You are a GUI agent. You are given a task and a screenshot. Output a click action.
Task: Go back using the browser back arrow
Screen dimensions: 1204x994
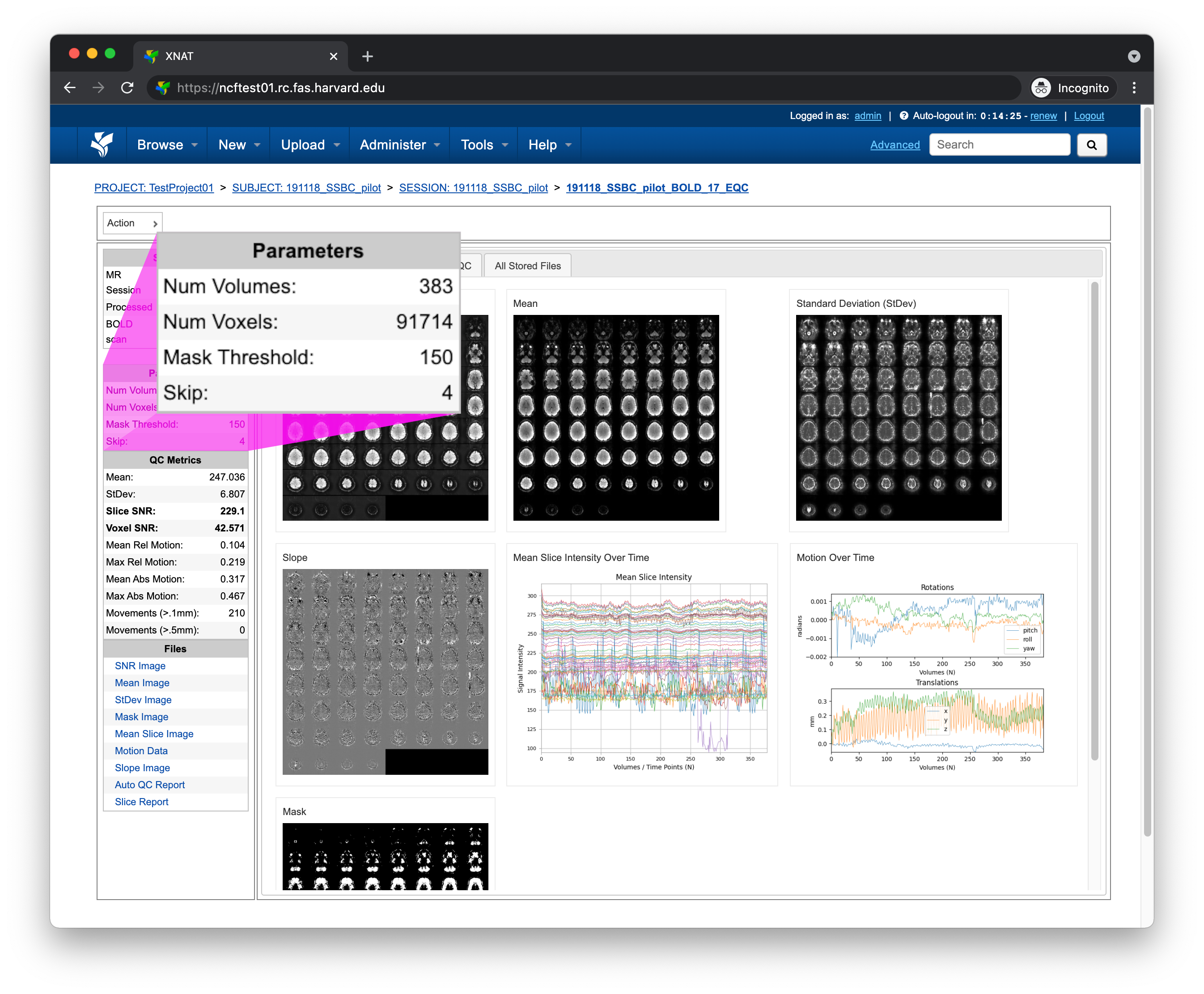tap(70, 88)
